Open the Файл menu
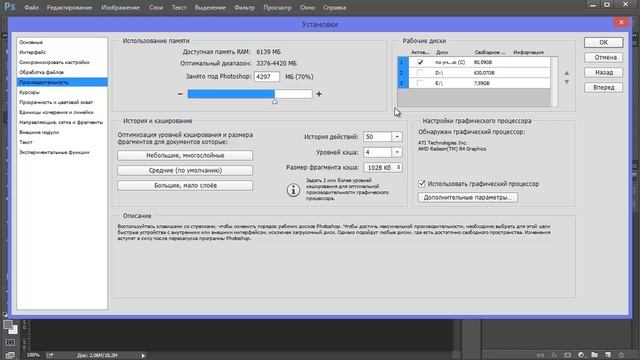The width and height of the screenshot is (640, 360). click(x=31, y=7)
